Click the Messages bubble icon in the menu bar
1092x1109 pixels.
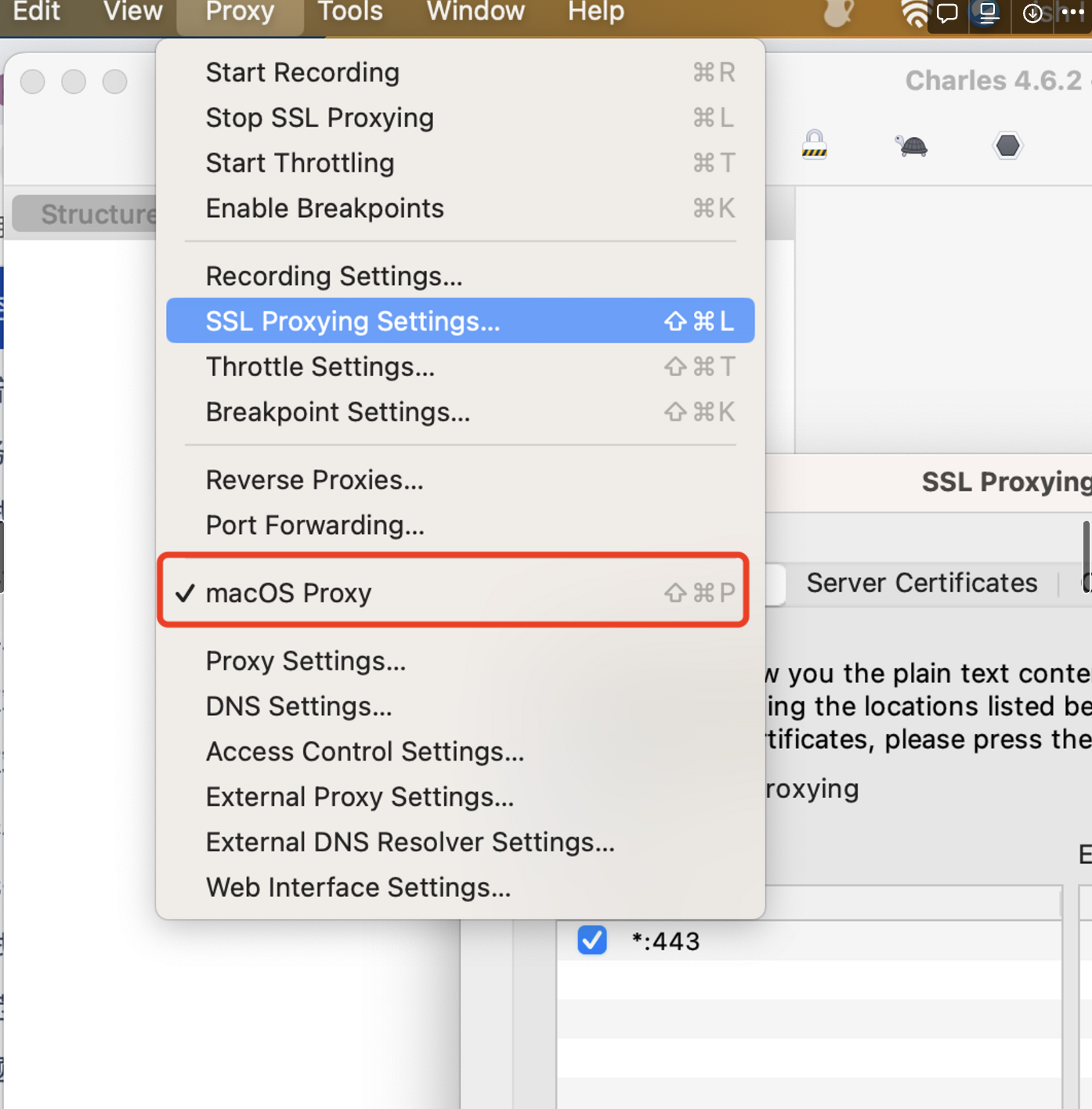click(946, 13)
